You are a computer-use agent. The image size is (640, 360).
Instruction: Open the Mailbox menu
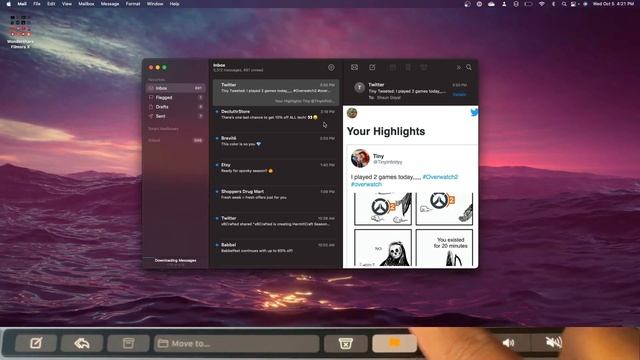click(x=86, y=4)
